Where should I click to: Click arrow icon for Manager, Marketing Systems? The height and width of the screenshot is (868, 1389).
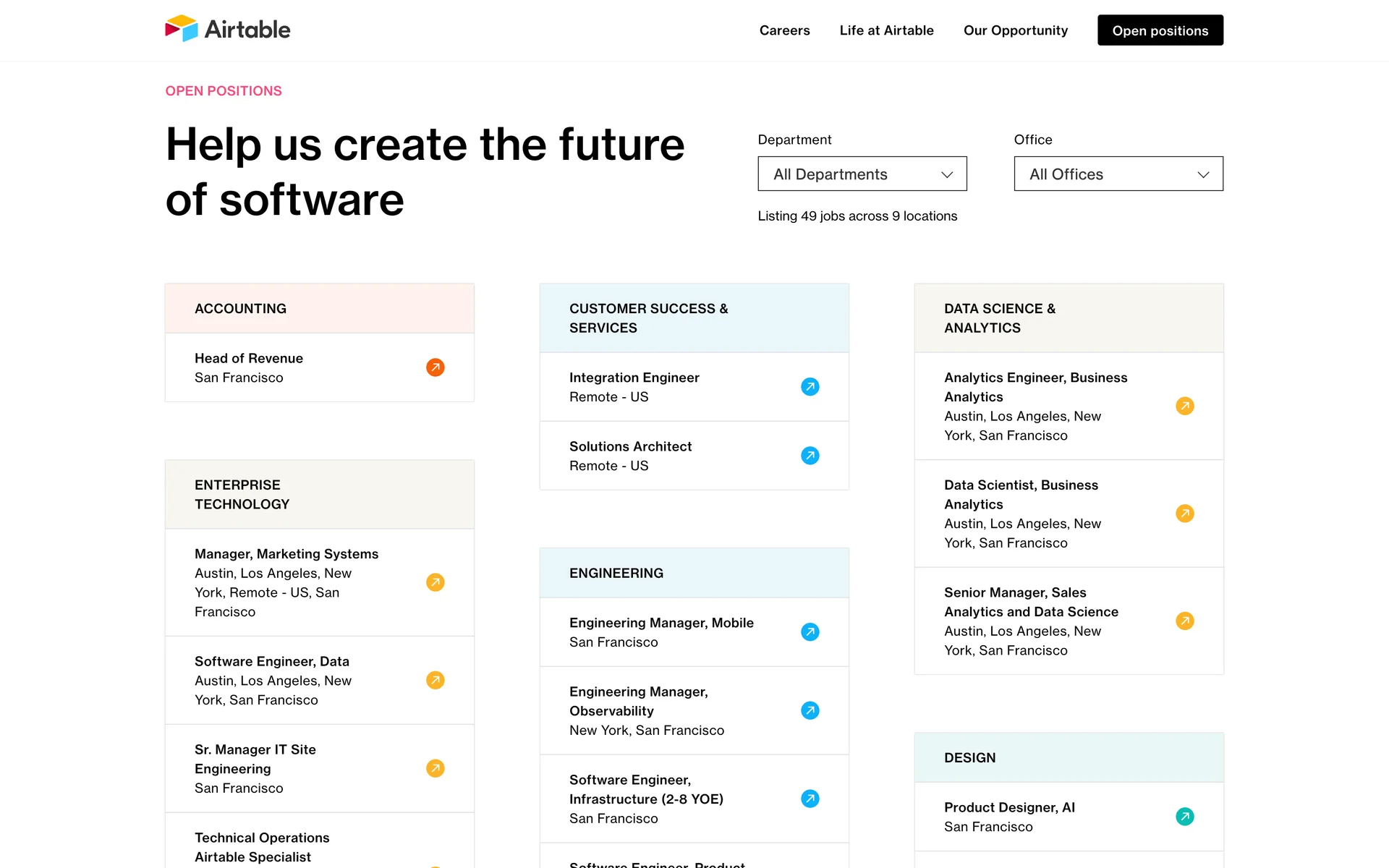pyautogui.click(x=435, y=582)
